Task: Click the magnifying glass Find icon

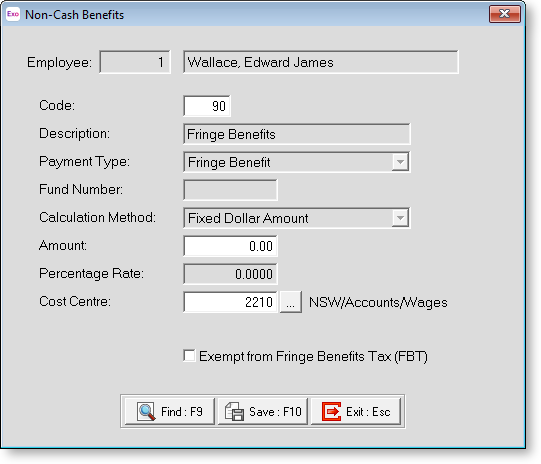Action: pos(146,411)
